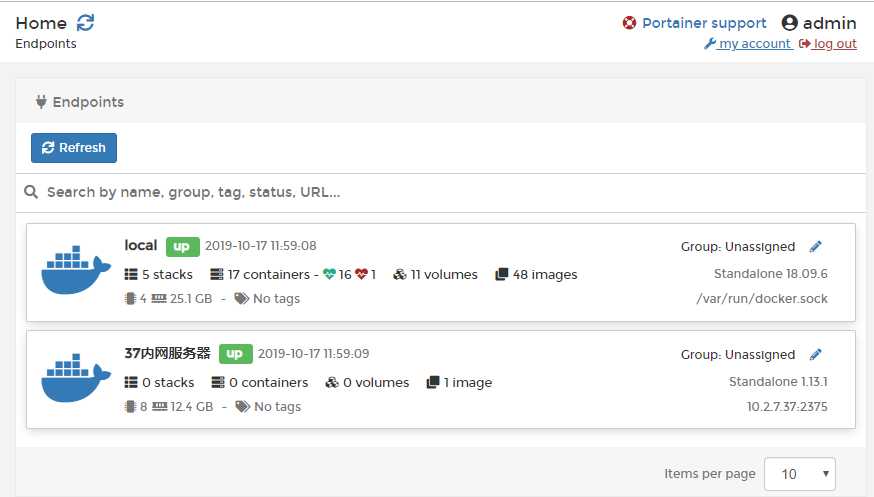Open the Items per page dropdown
Screen dimensions: 874x497
tap(799, 474)
